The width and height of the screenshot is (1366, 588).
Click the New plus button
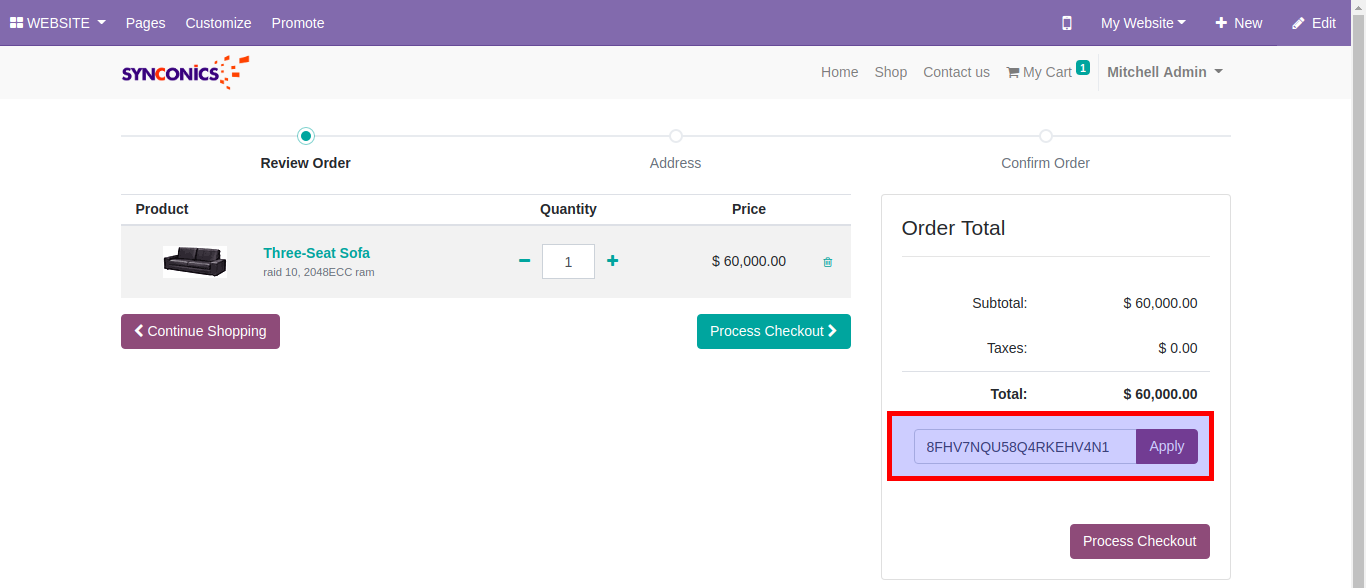point(1238,23)
